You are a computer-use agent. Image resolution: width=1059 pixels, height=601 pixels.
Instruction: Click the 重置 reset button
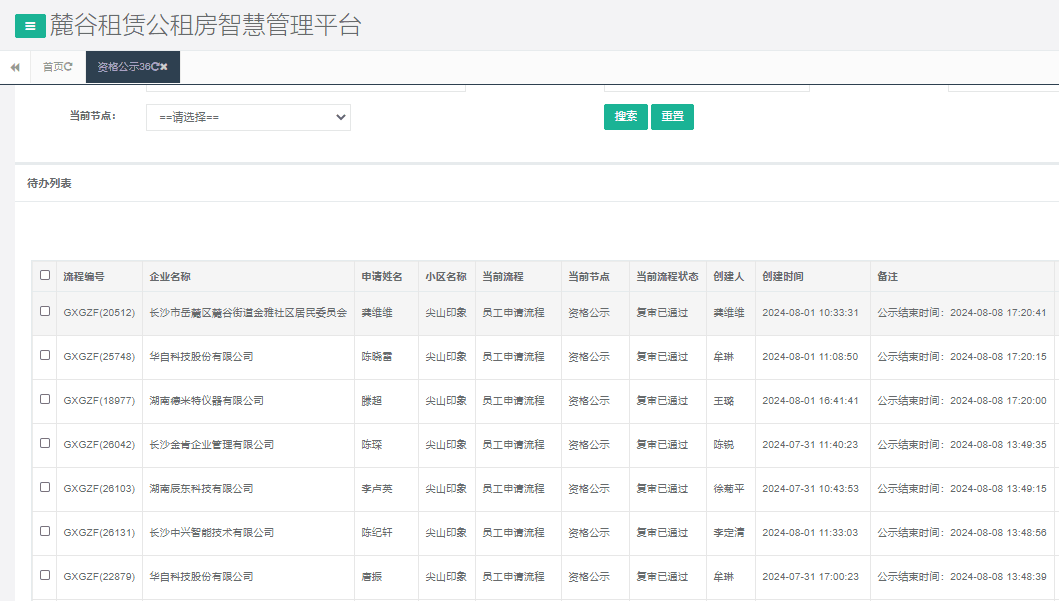click(x=672, y=116)
